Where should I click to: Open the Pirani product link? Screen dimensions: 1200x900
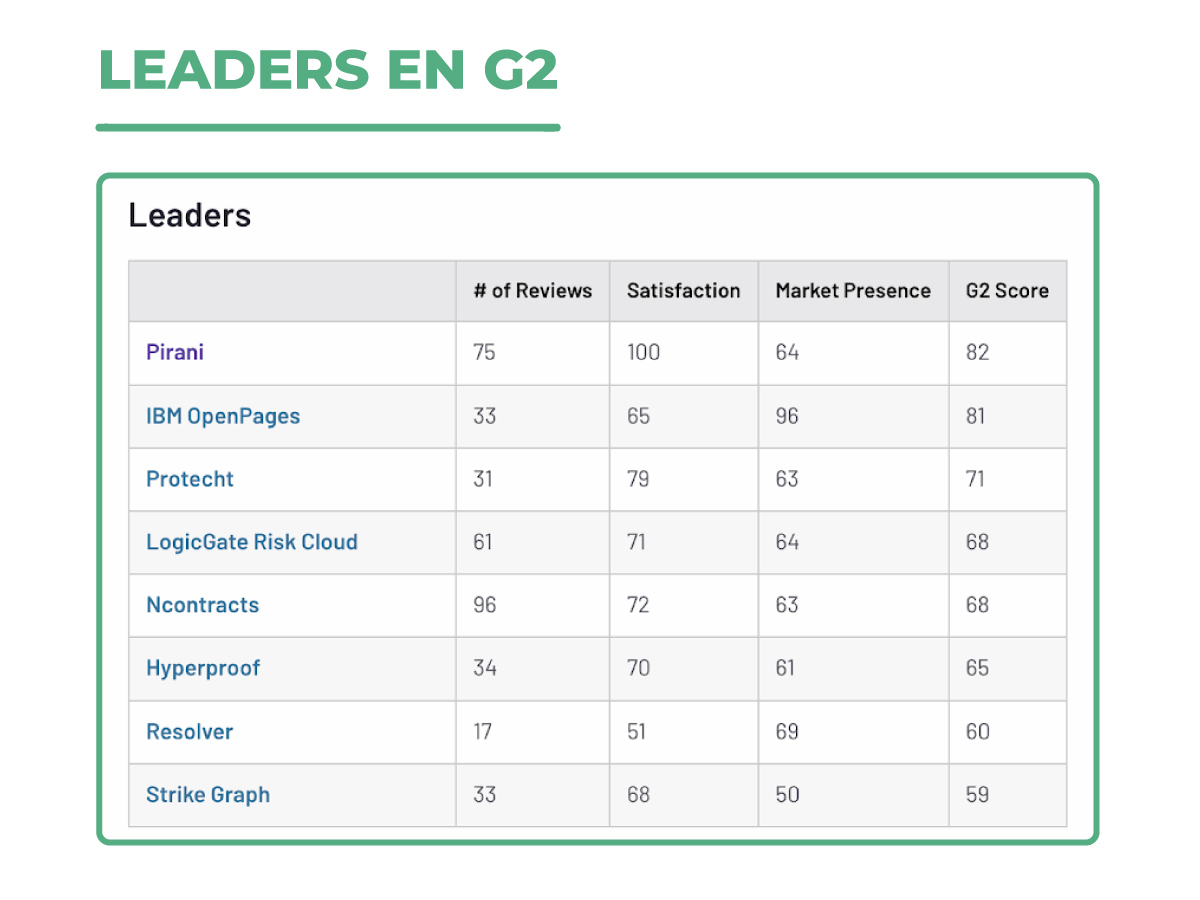point(175,352)
